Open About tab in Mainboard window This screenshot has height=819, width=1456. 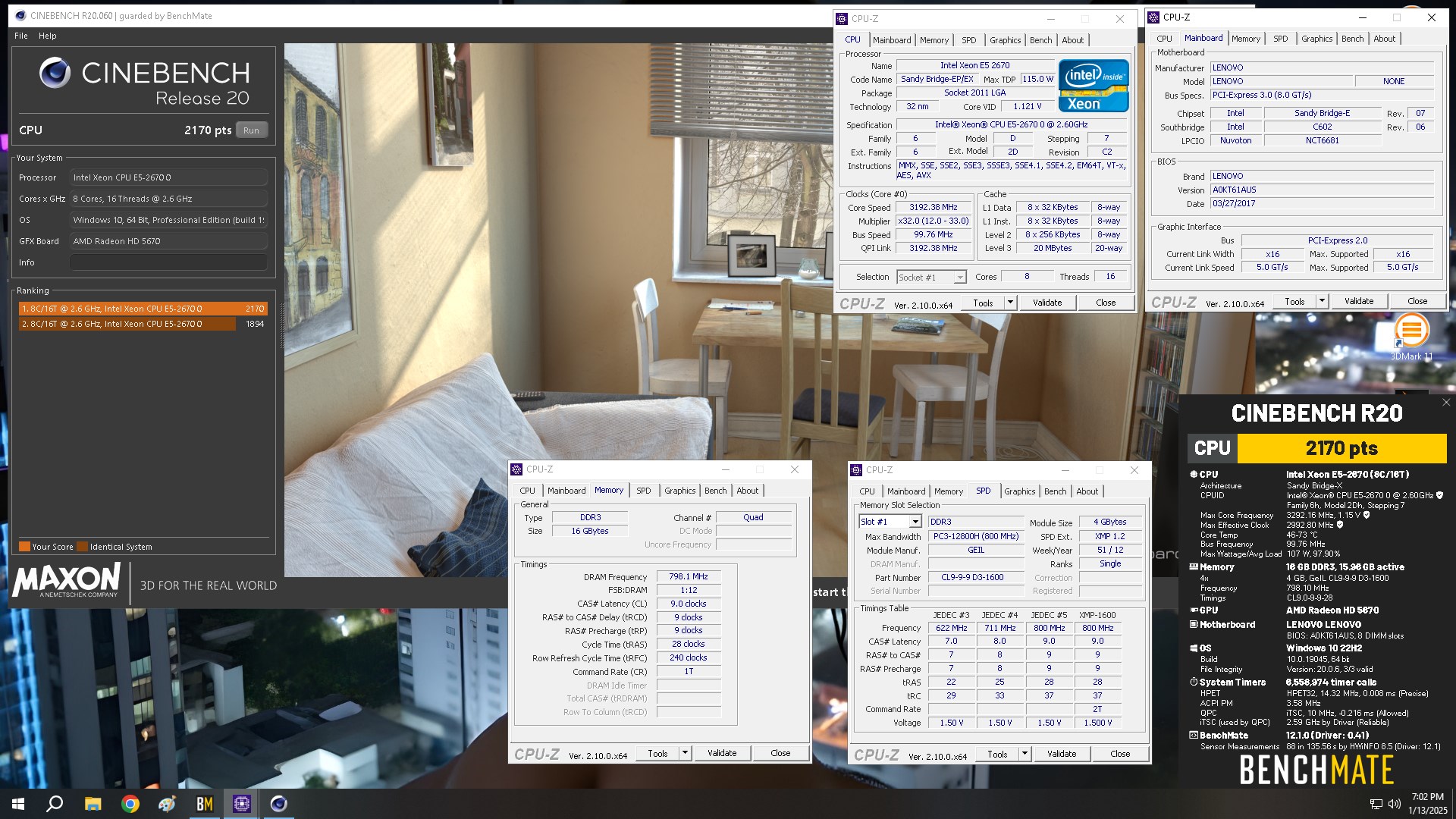click(1384, 39)
